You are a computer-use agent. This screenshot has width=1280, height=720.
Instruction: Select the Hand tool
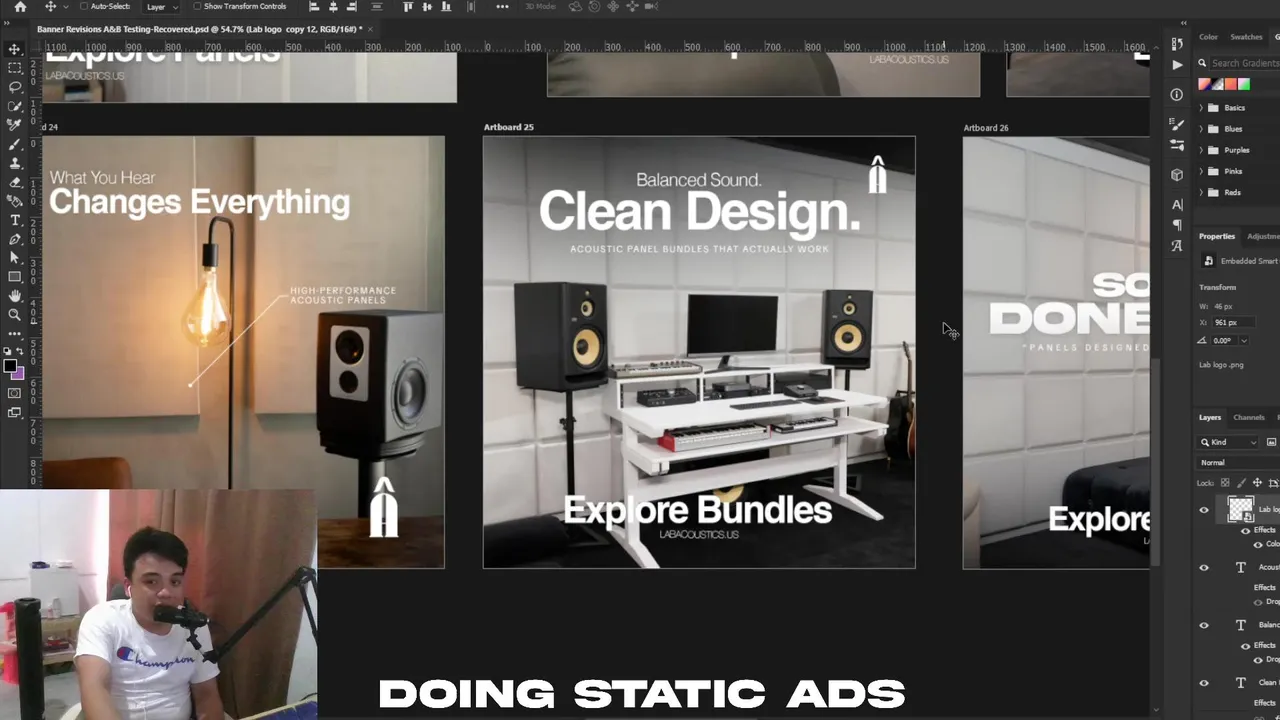(15, 296)
